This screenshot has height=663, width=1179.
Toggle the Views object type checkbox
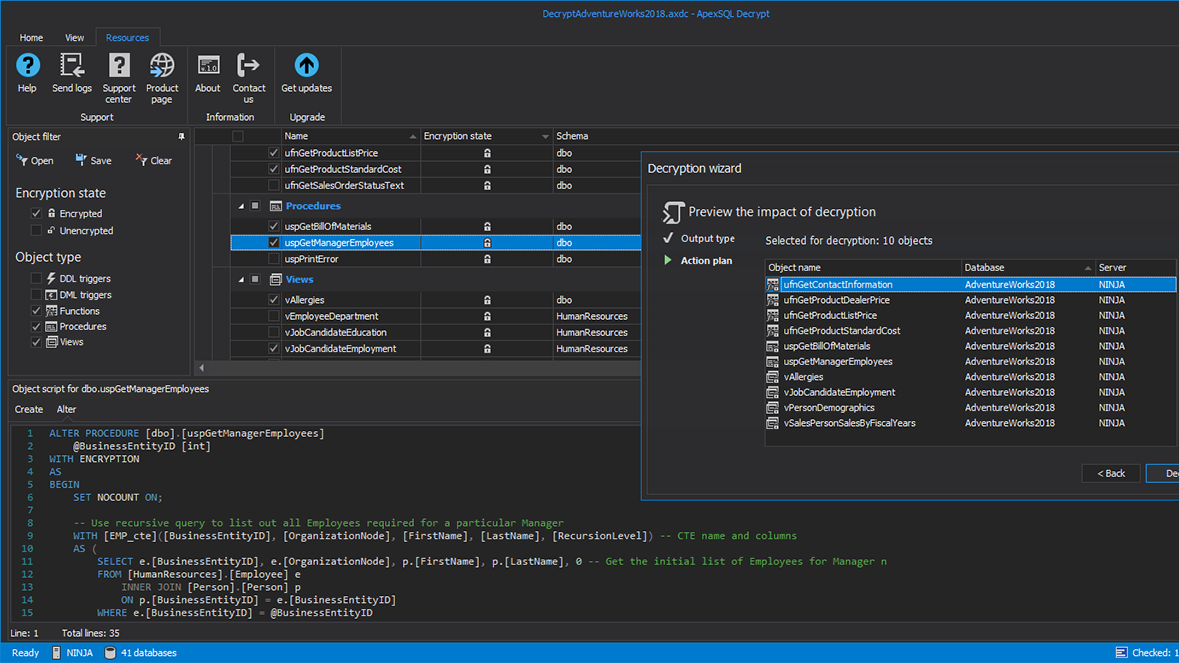click(x=36, y=342)
